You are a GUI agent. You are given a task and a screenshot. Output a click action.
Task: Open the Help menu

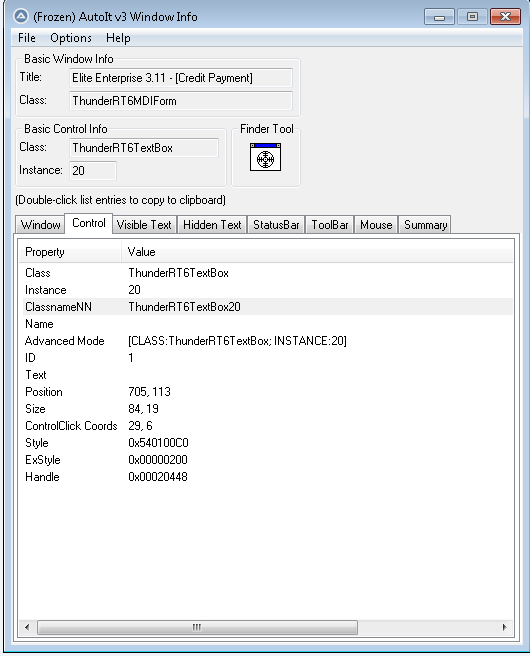(118, 38)
